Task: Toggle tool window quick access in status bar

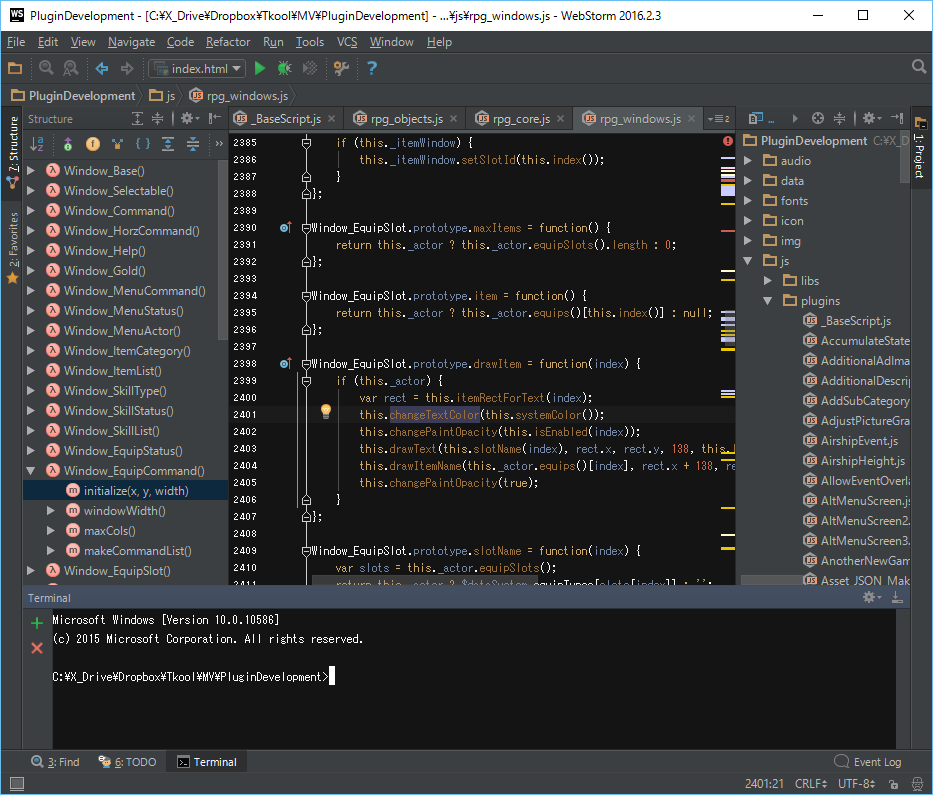Action: (17, 784)
